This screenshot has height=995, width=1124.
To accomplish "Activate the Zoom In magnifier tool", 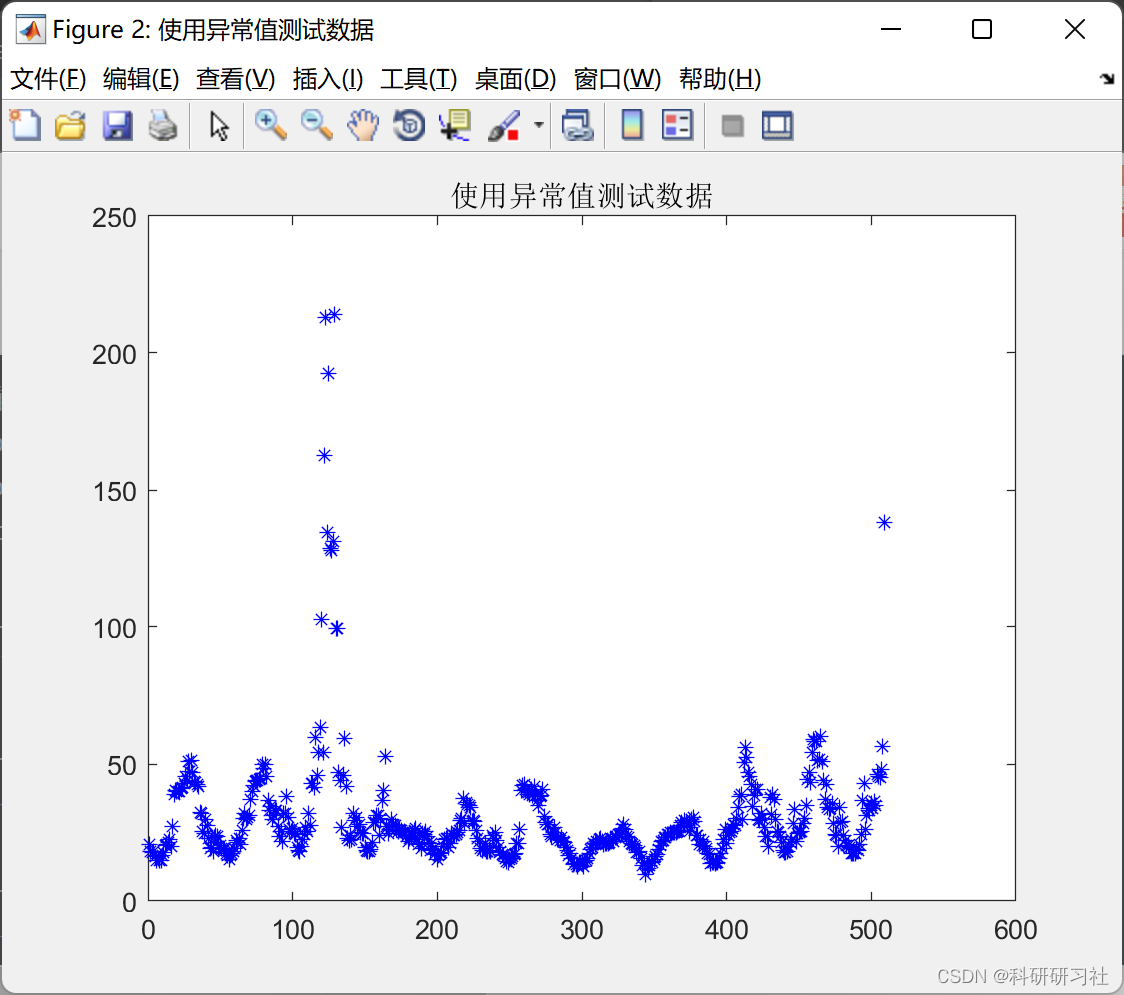I will (271, 125).
